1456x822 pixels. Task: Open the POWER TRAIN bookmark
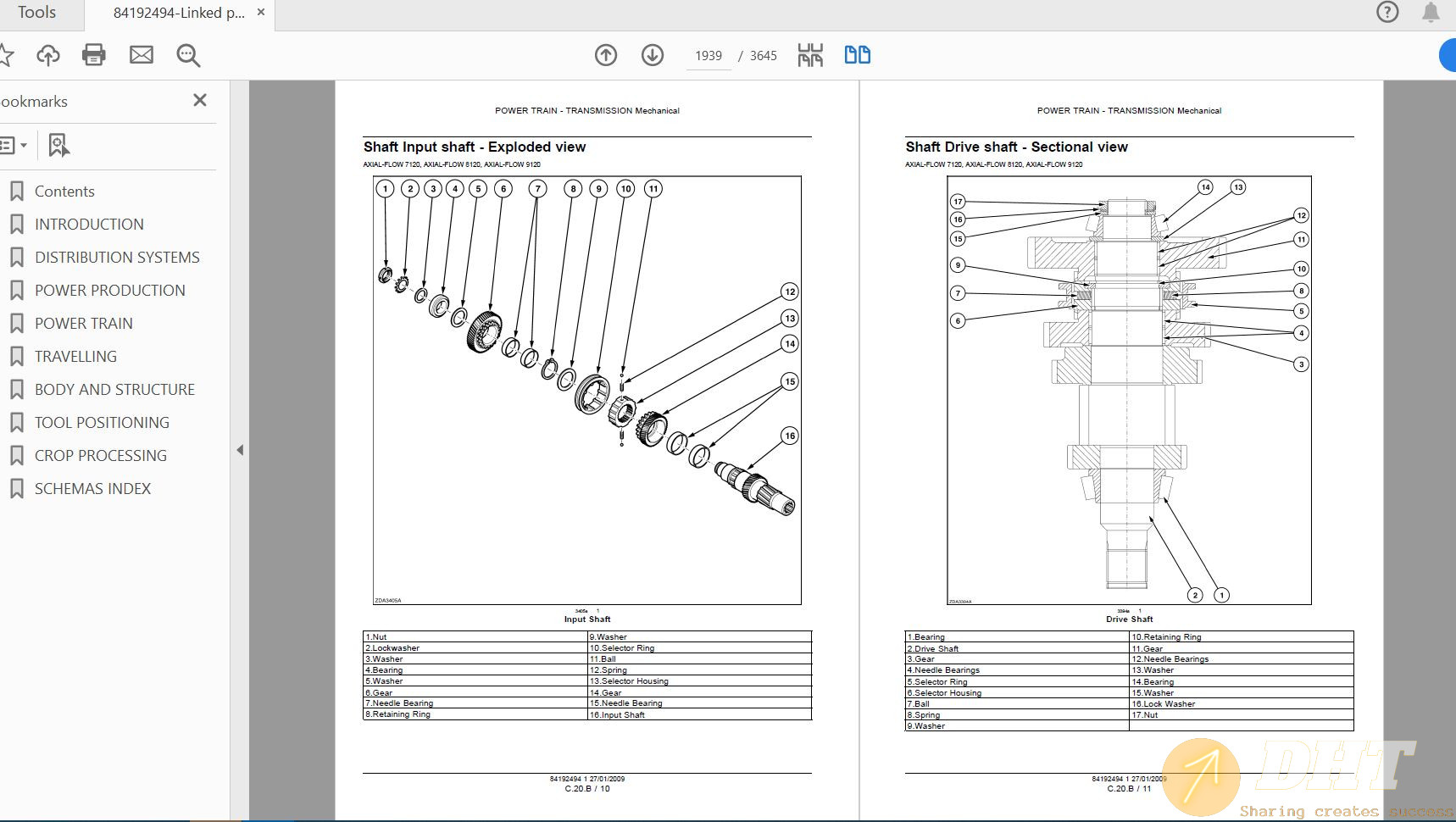coord(83,324)
